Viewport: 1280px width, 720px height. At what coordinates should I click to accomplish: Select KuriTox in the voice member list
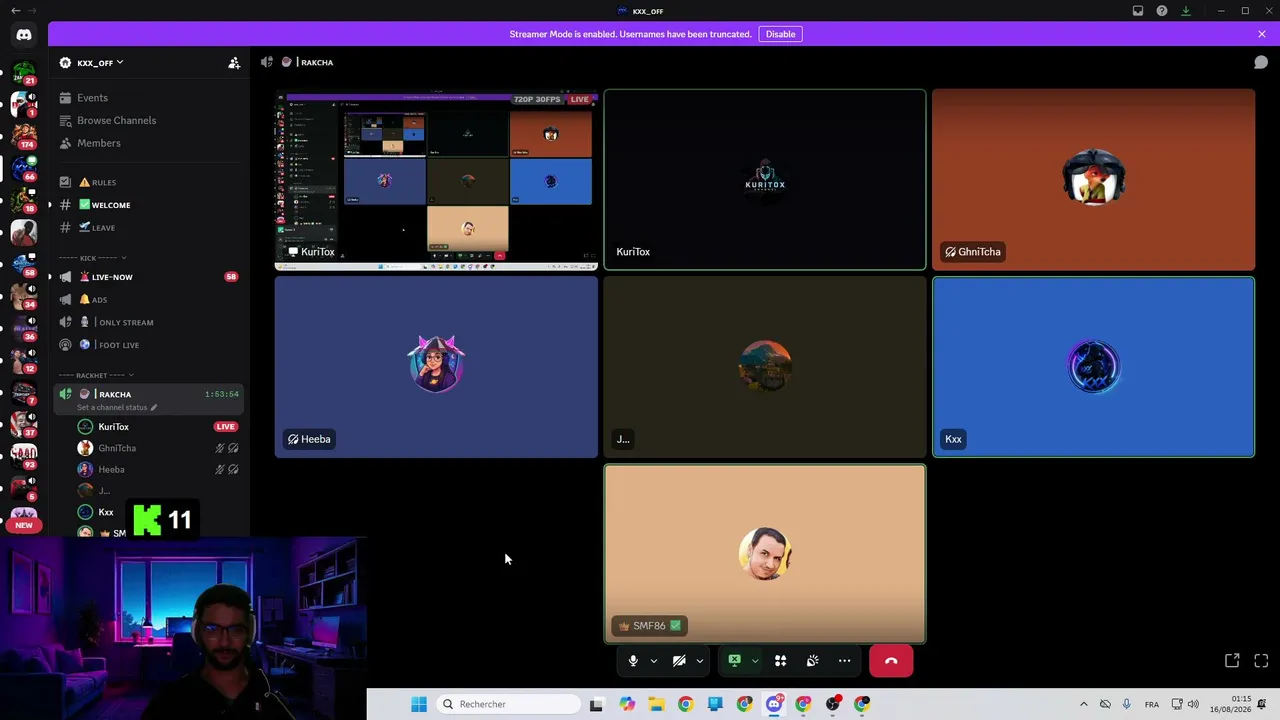[x=113, y=427]
